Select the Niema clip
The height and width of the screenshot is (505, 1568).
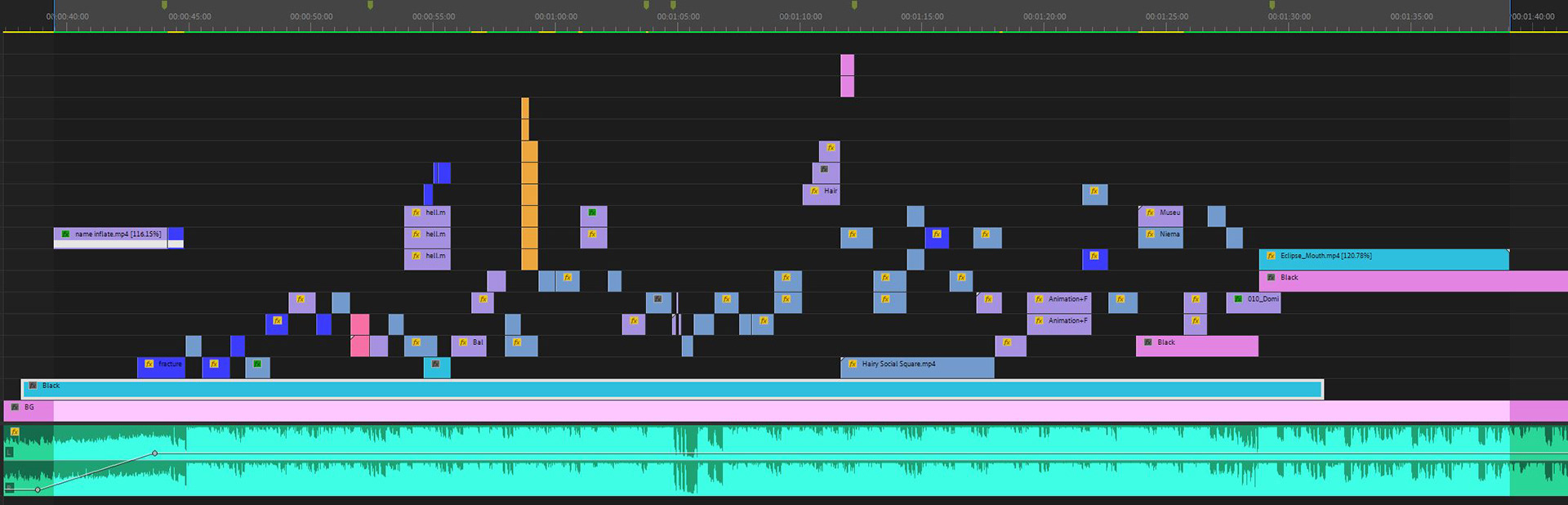(x=1160, y=238)
